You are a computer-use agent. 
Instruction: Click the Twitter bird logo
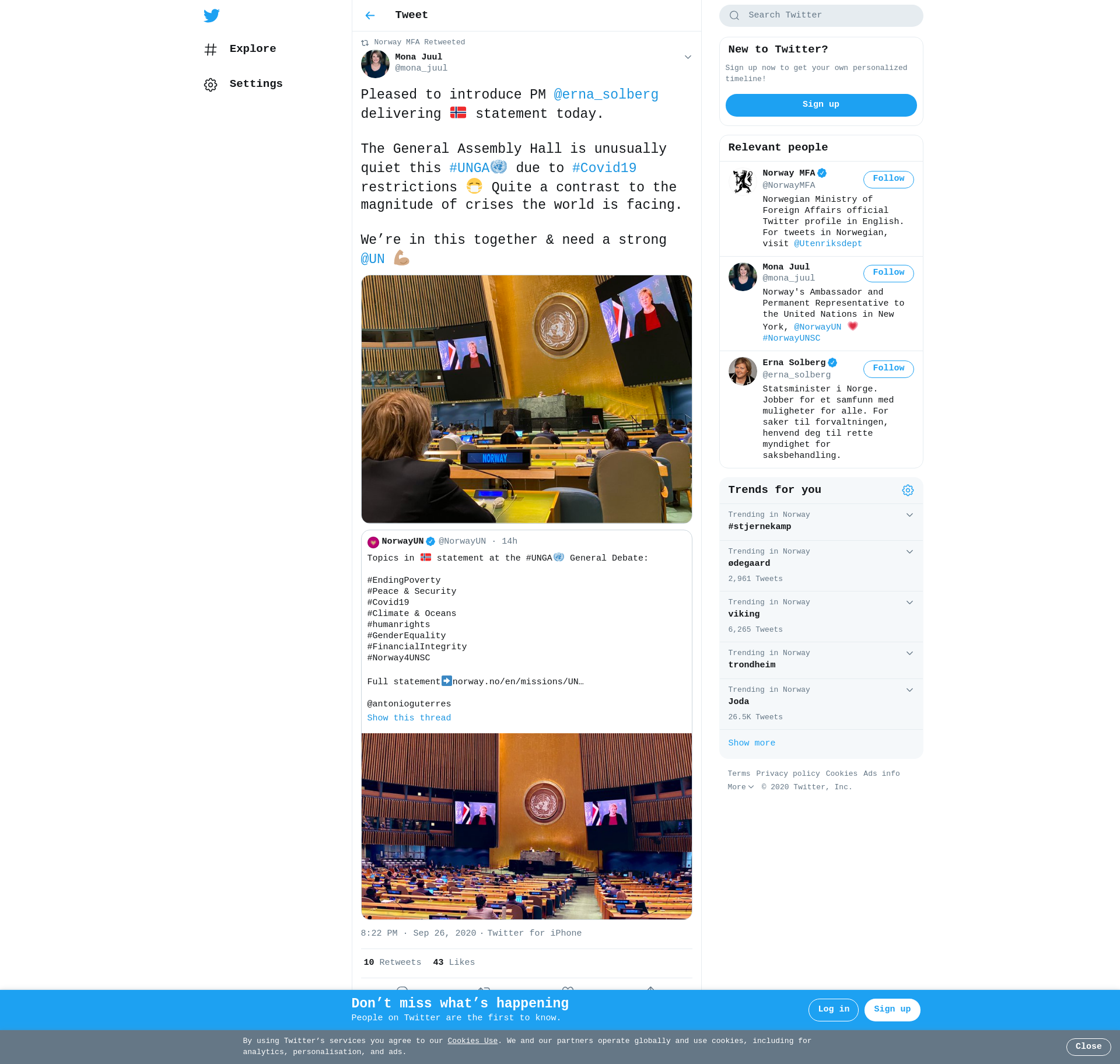(212, 16)
